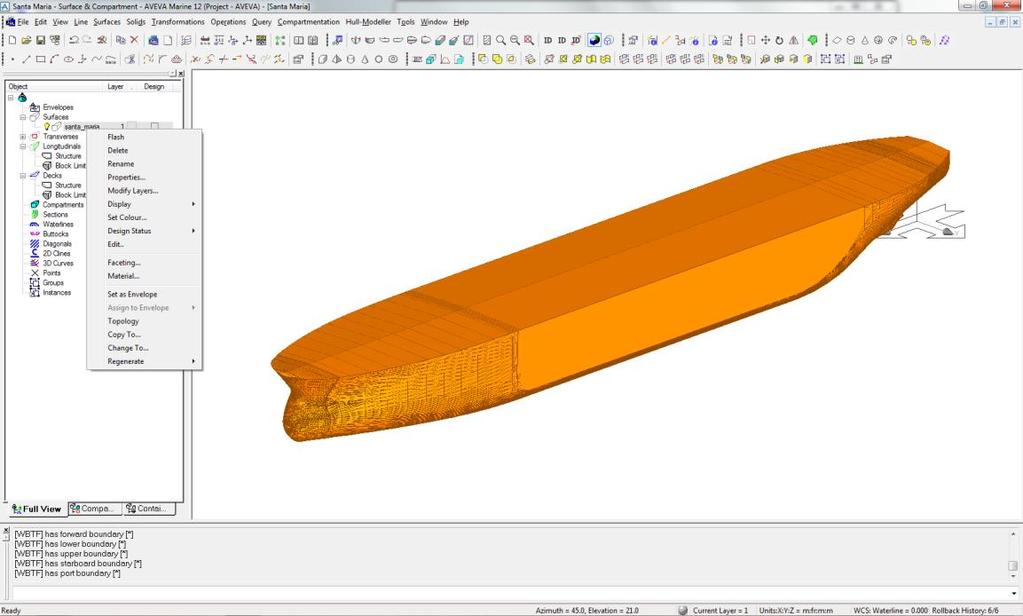Switch to the Contai... tab
This screenshot has height=616, width=1023.
(148, 508)
